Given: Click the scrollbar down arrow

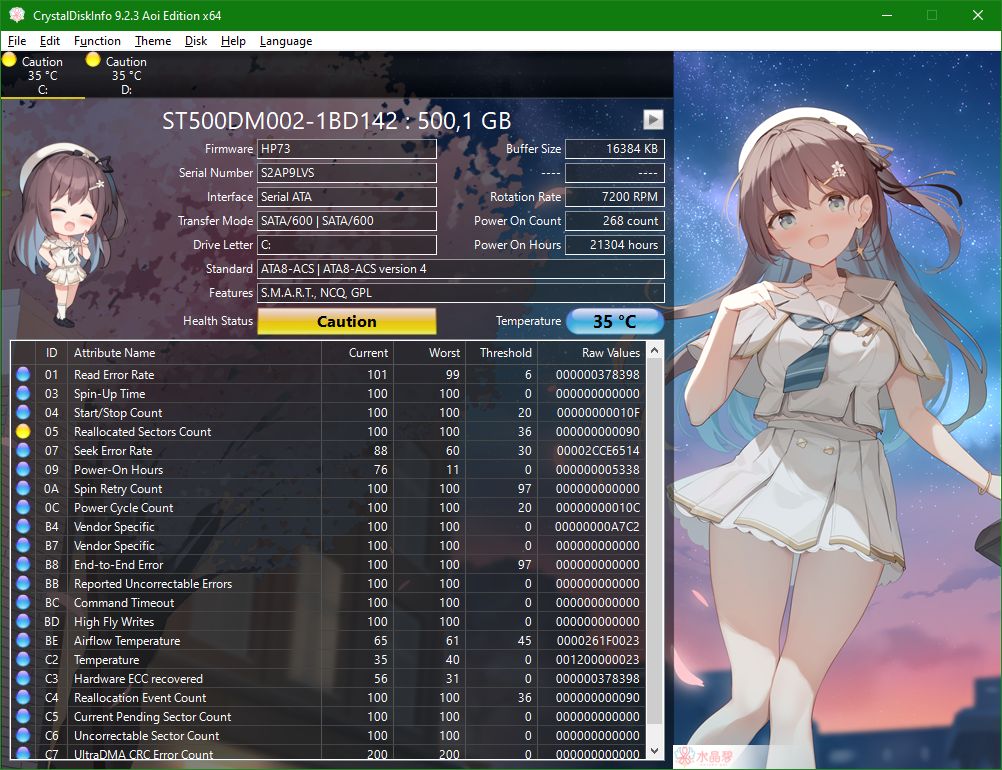Looking at the screenshot, I should tap(654, 751).
